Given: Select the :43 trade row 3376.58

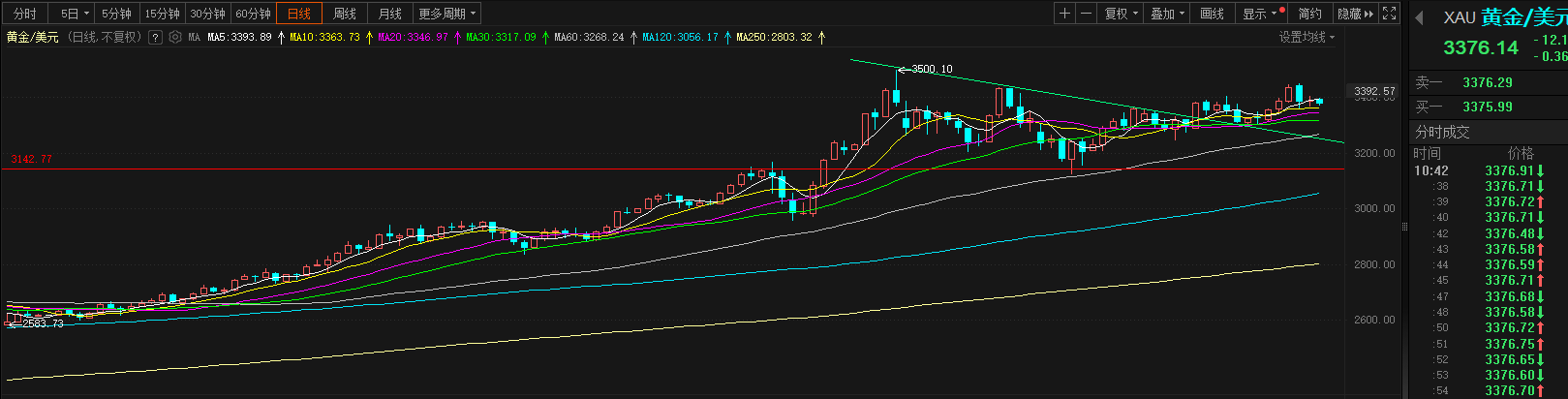Looking at the screenshot, I should (x=1490, y=249).
